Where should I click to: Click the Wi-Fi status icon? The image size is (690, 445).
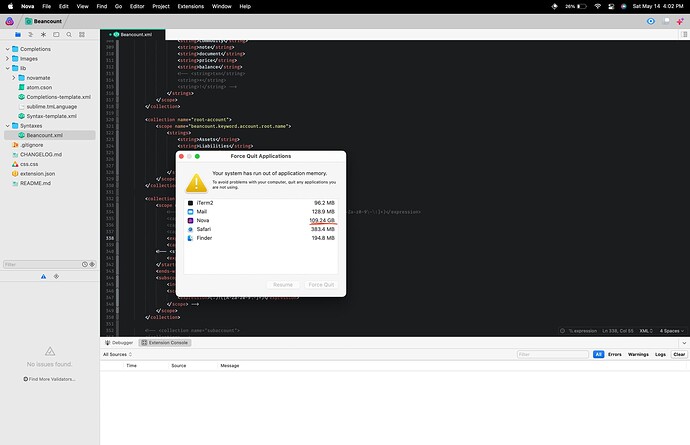(x=598, y=6)
